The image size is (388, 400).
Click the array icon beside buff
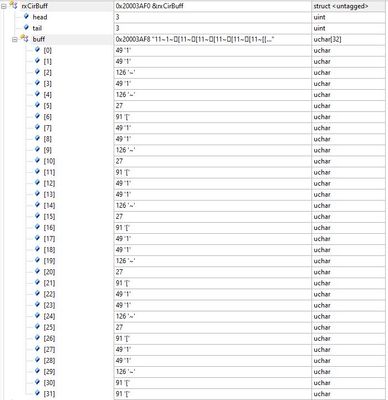tap(25, 38)
